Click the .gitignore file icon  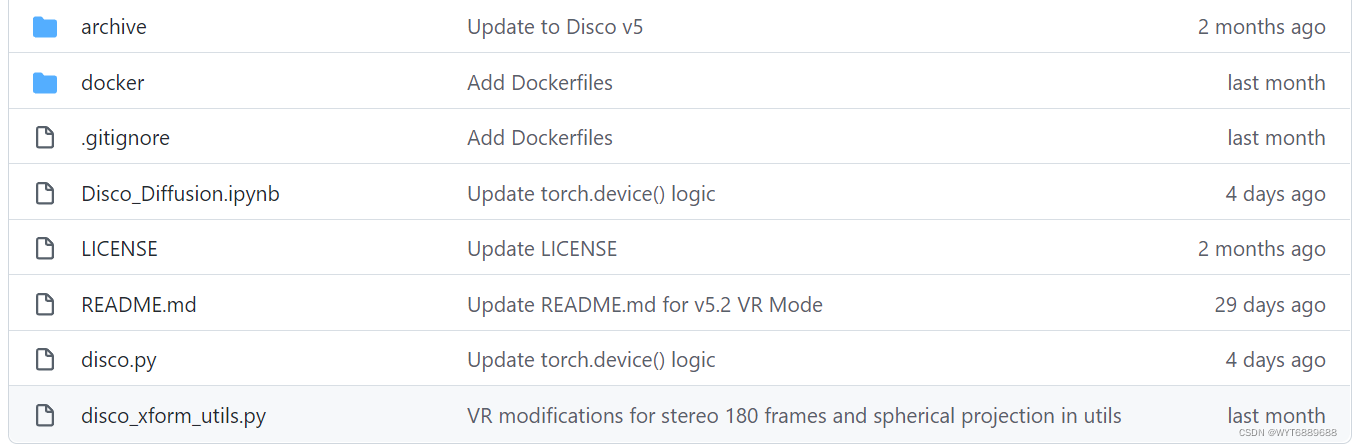(x=45, y=138)
